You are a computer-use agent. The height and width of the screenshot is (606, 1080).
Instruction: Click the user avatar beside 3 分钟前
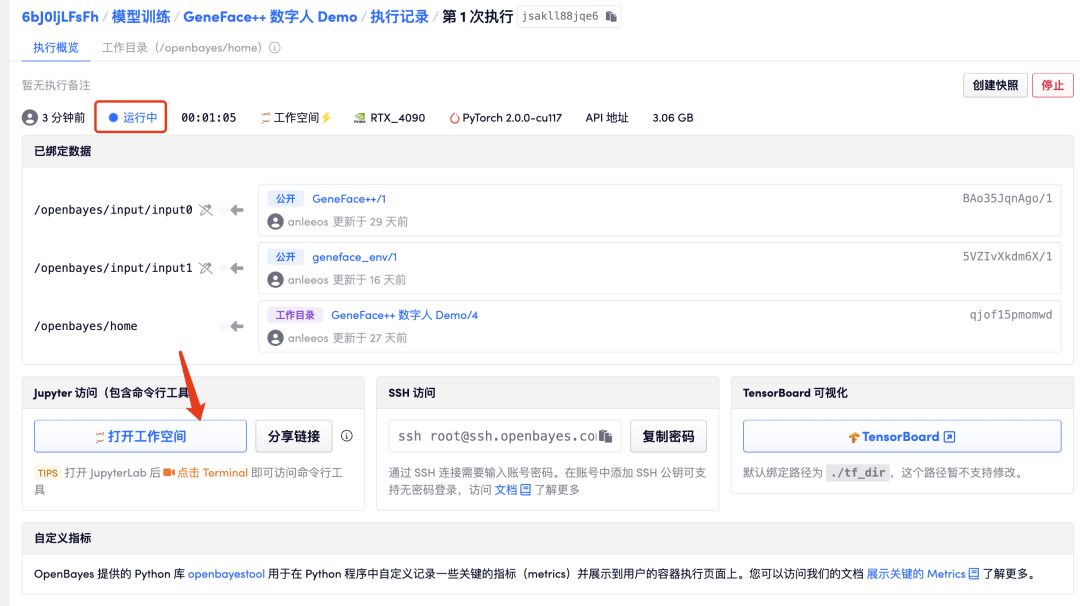30,118
